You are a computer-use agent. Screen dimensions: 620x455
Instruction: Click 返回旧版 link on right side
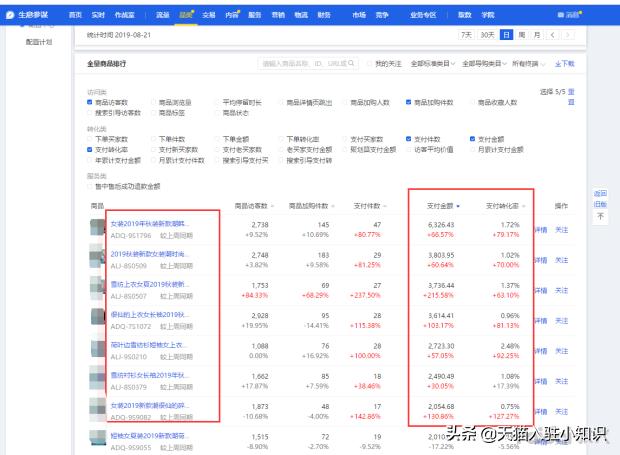600,198
